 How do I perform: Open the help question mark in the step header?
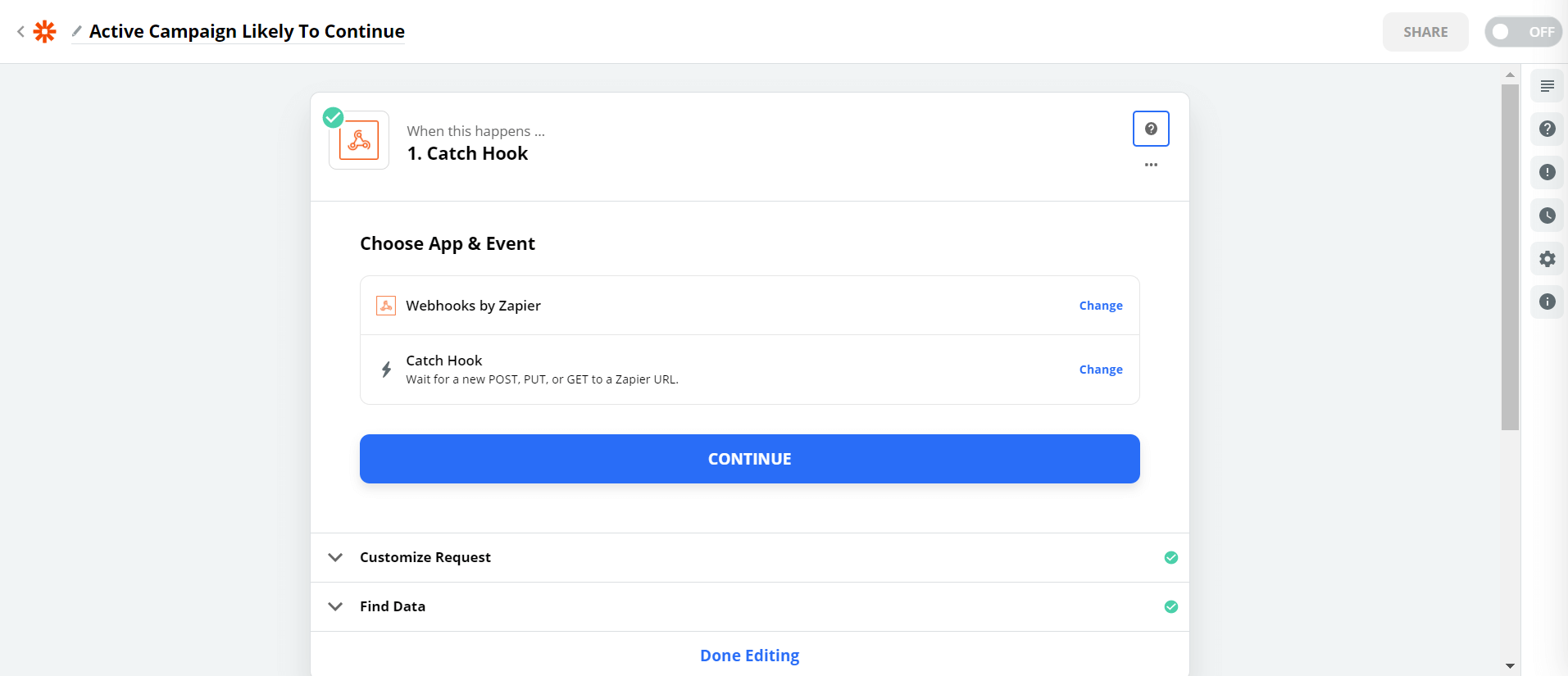tap(1151, 129)
